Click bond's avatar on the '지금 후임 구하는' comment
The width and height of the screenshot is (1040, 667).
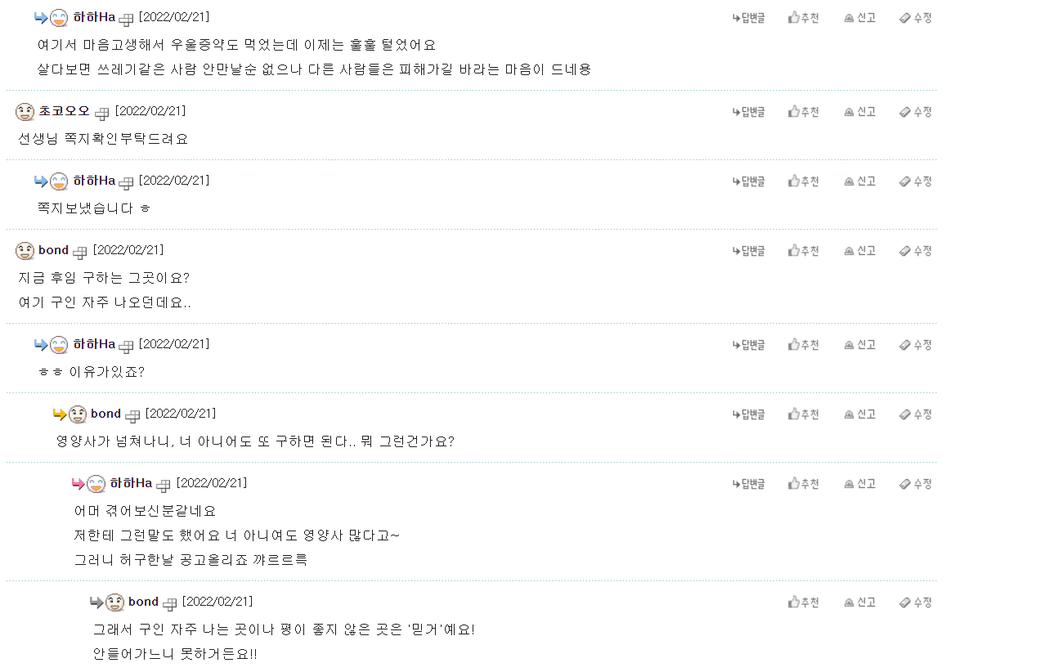25,250
